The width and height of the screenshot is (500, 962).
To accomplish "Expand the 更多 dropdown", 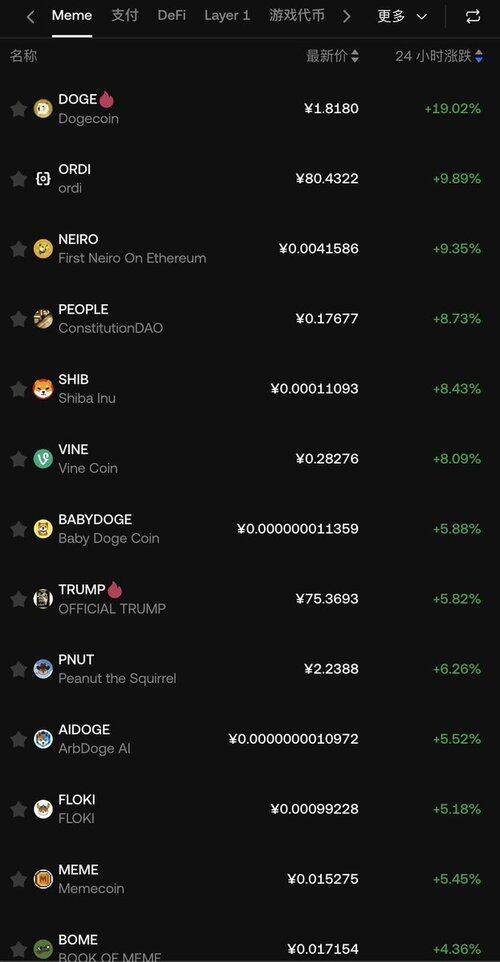I will 402,17.
